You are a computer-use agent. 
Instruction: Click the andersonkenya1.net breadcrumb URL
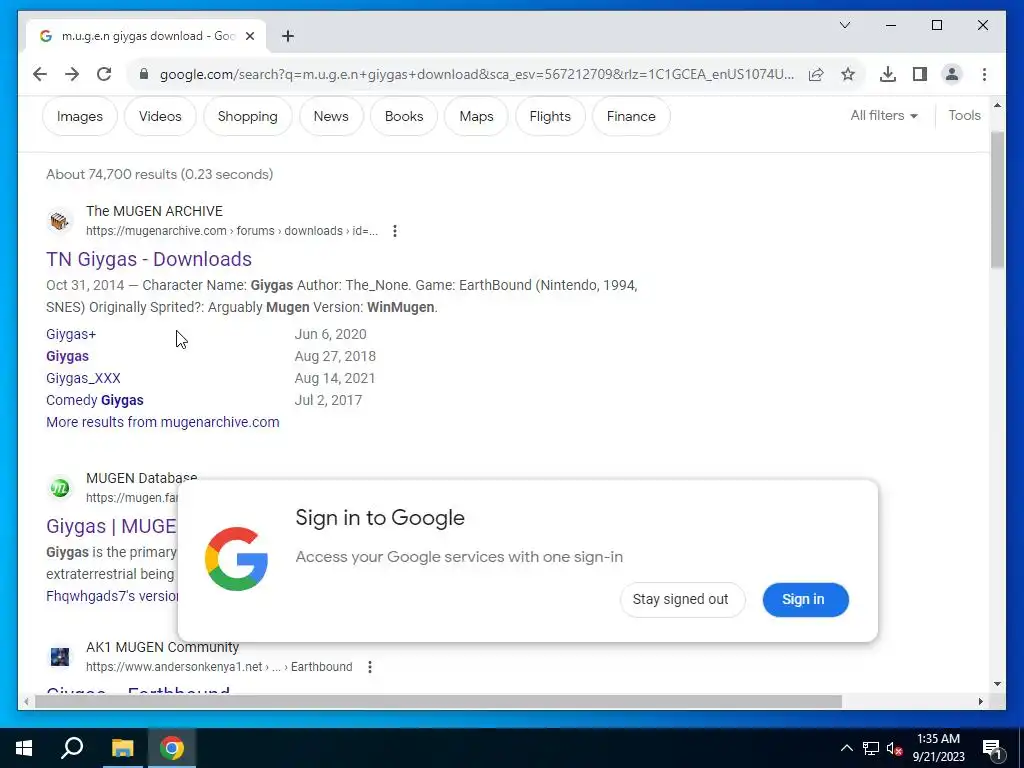pos(219,667)
